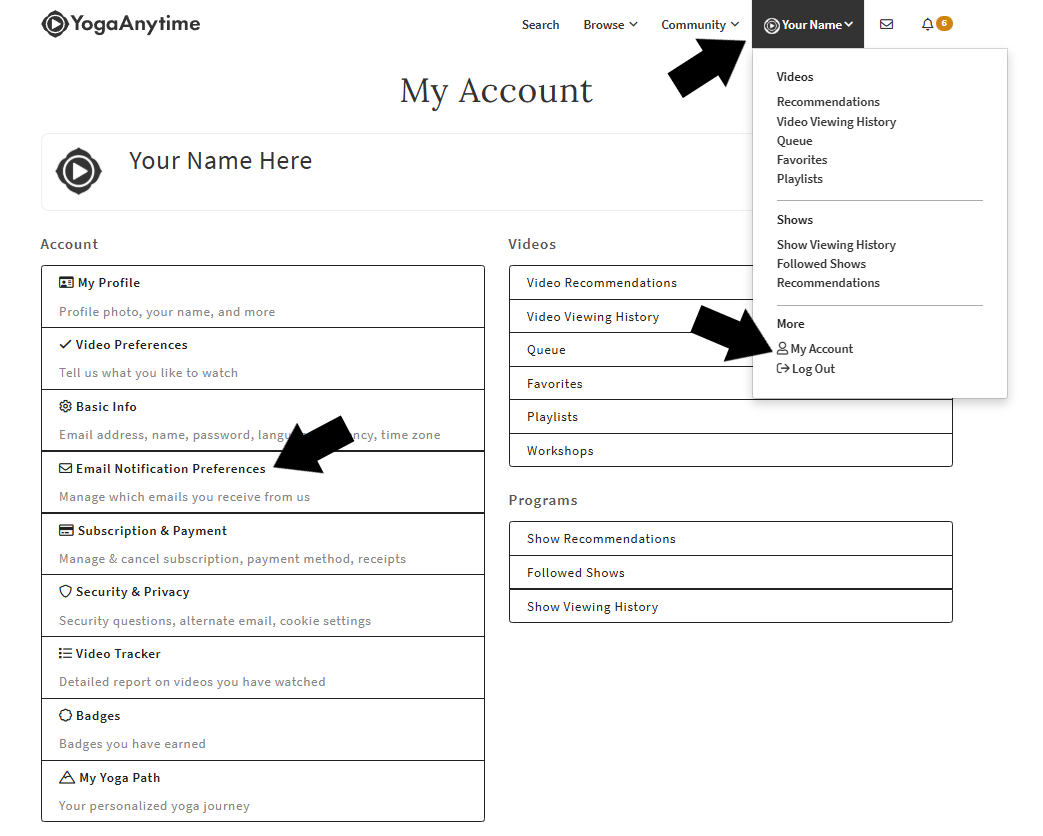The image size is (1043, 836).
Task: Choose Playlists from the dropdown menu
Action: click(x=800, y=179)
